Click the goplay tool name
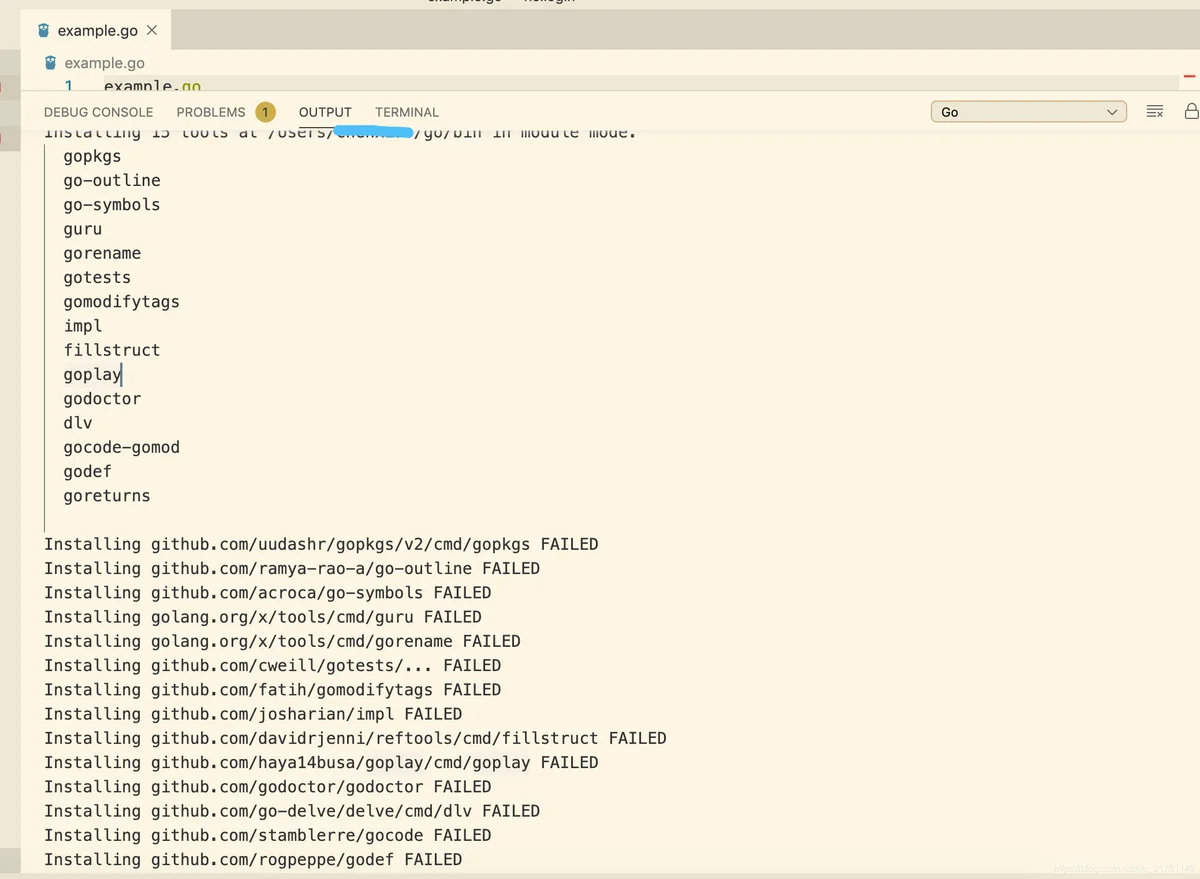 point(92,374)
